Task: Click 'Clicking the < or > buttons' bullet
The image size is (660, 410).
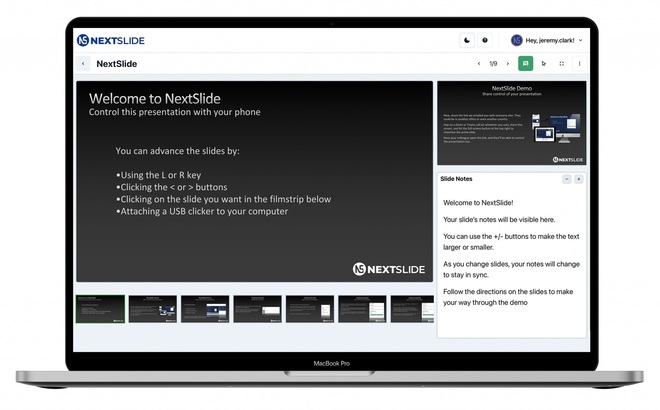Action: 172,187
